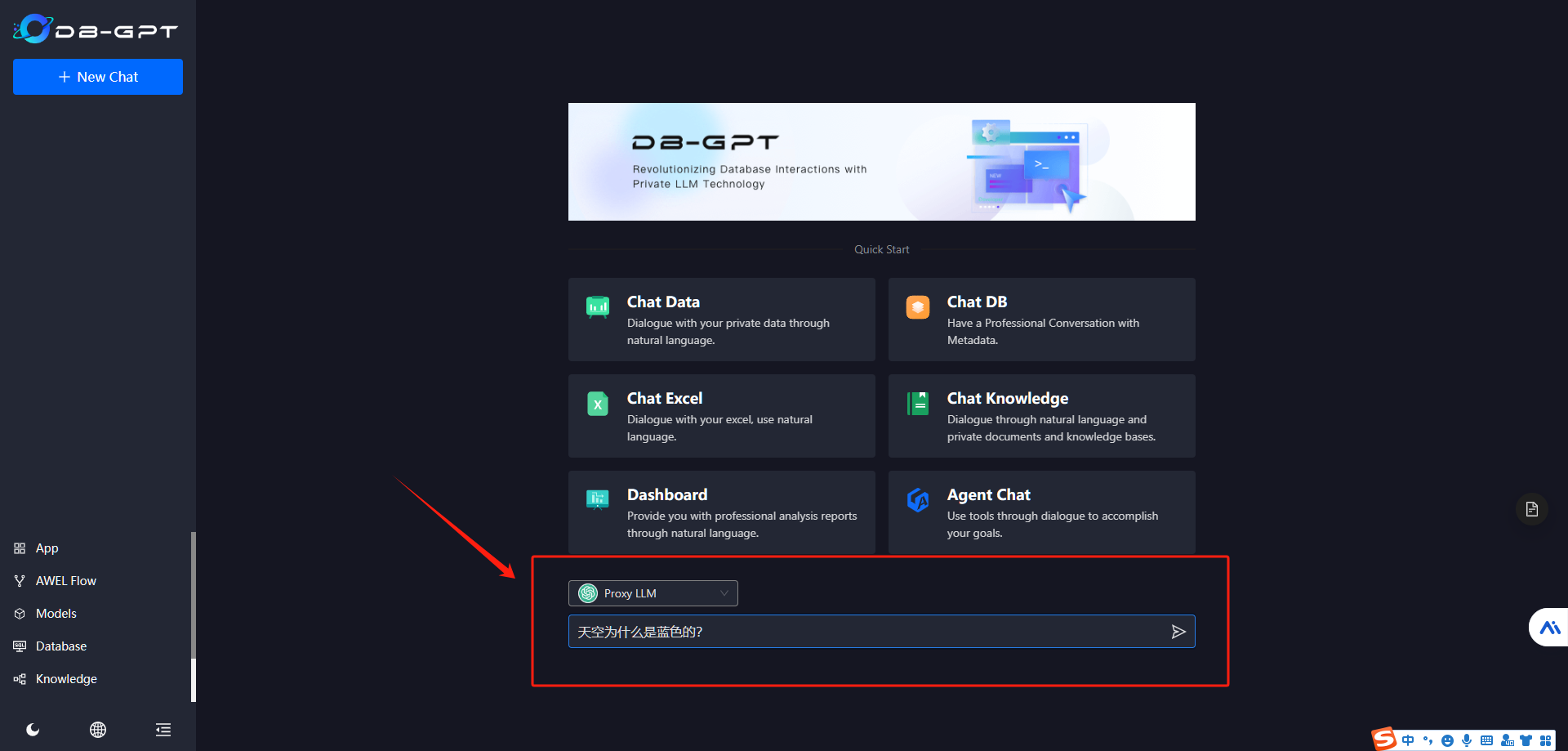
Task: Click the IME microphone voice input
Action: [x=1467, y=740]
